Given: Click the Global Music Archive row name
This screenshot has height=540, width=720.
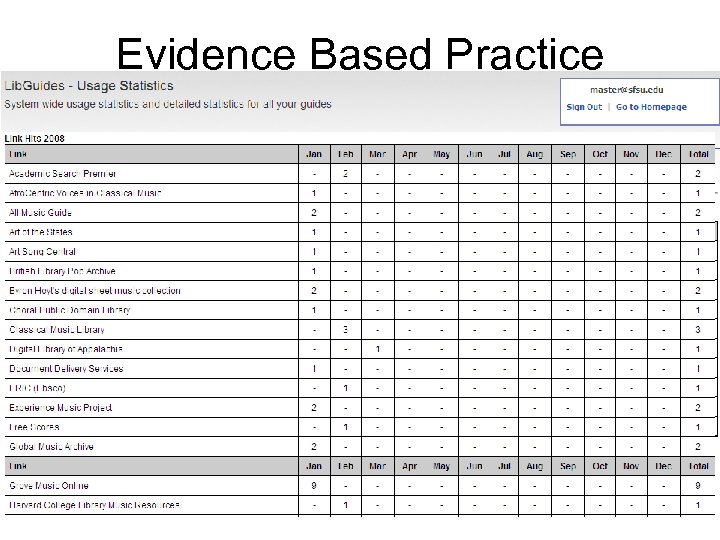Looking at the screenshot, I should pyautogui.click(x=51, y=447).
